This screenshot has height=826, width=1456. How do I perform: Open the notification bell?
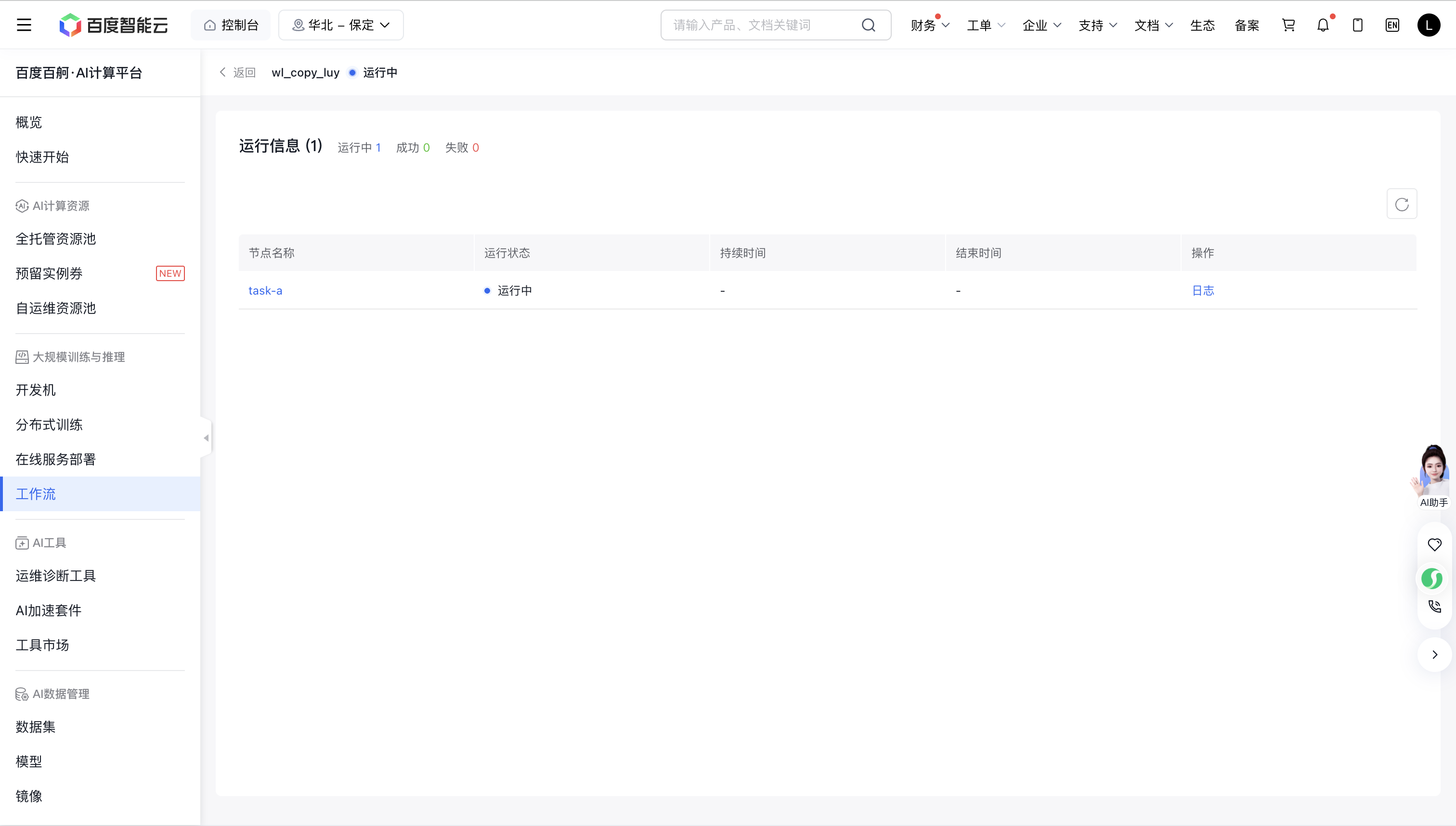pyautogui.click(x=1323, y=25)
